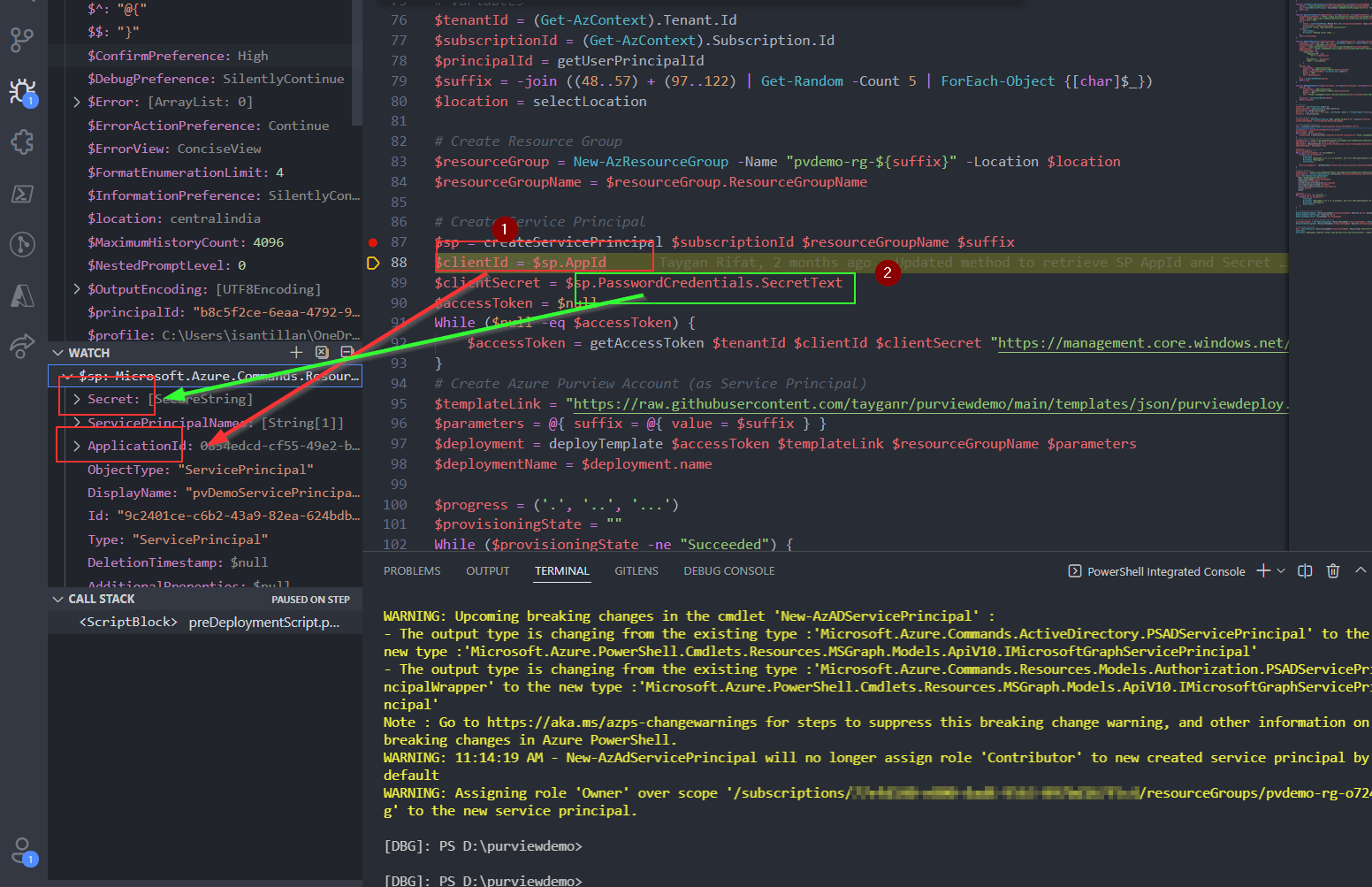1372x887 pixels.
Task: Select the $profile variable row
Action: click(205, 335)
